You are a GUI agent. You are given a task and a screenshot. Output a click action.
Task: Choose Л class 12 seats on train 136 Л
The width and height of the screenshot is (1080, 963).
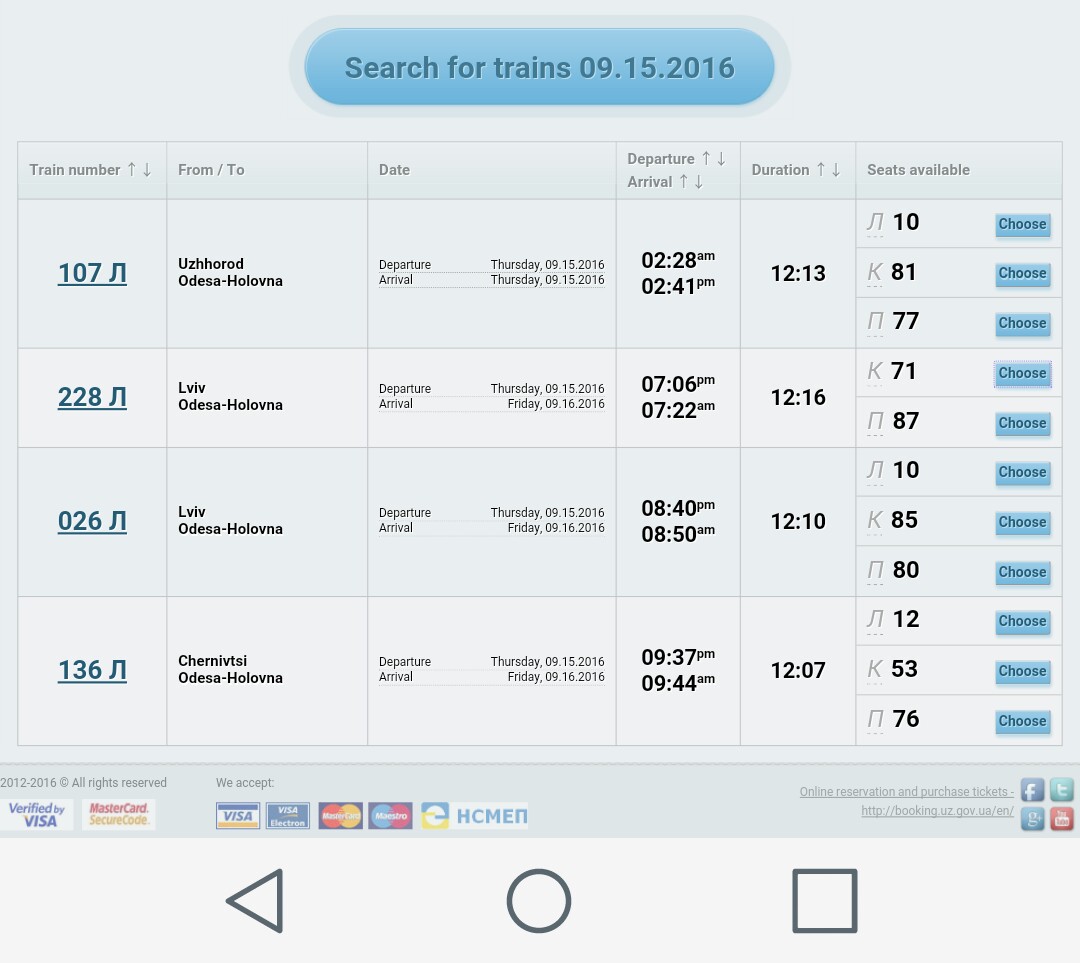tap(1022, 621)
